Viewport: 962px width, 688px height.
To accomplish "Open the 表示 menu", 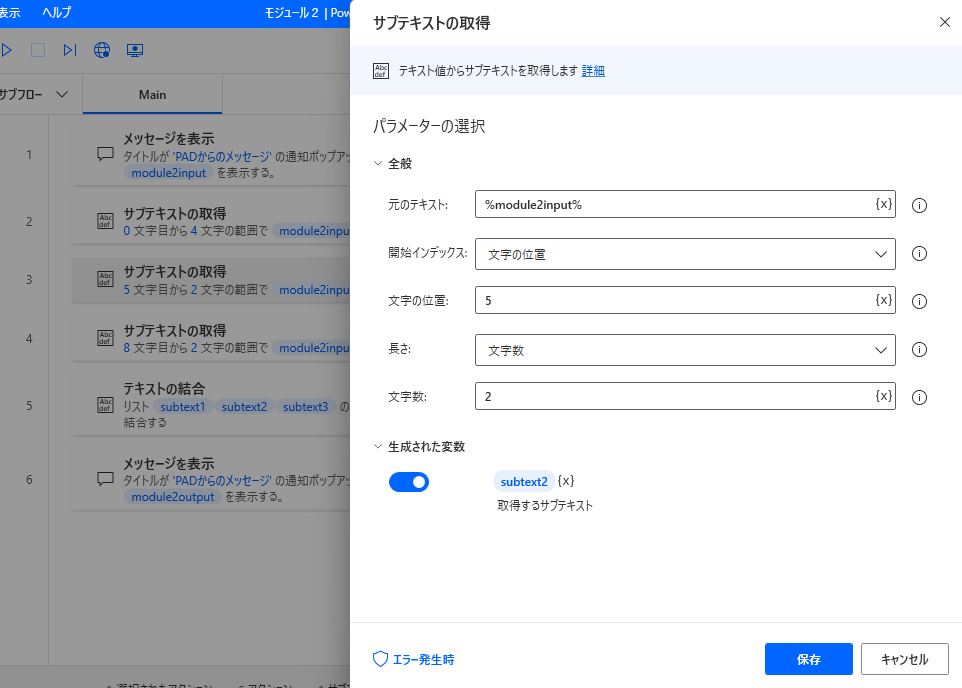I will pos(9,12).
